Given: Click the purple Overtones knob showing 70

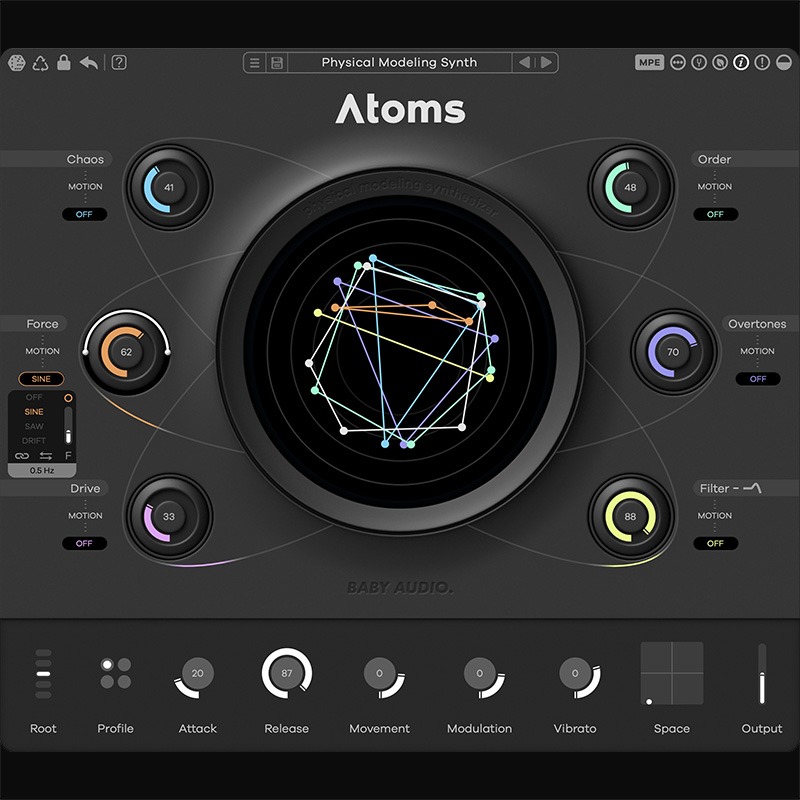Looking at the screenshot, I should 673,352.
